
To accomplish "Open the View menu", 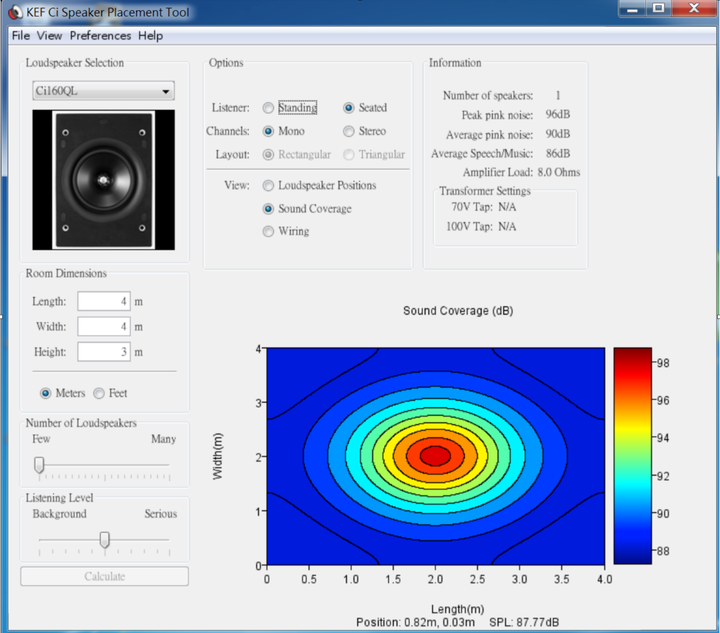I will point(50,36).
